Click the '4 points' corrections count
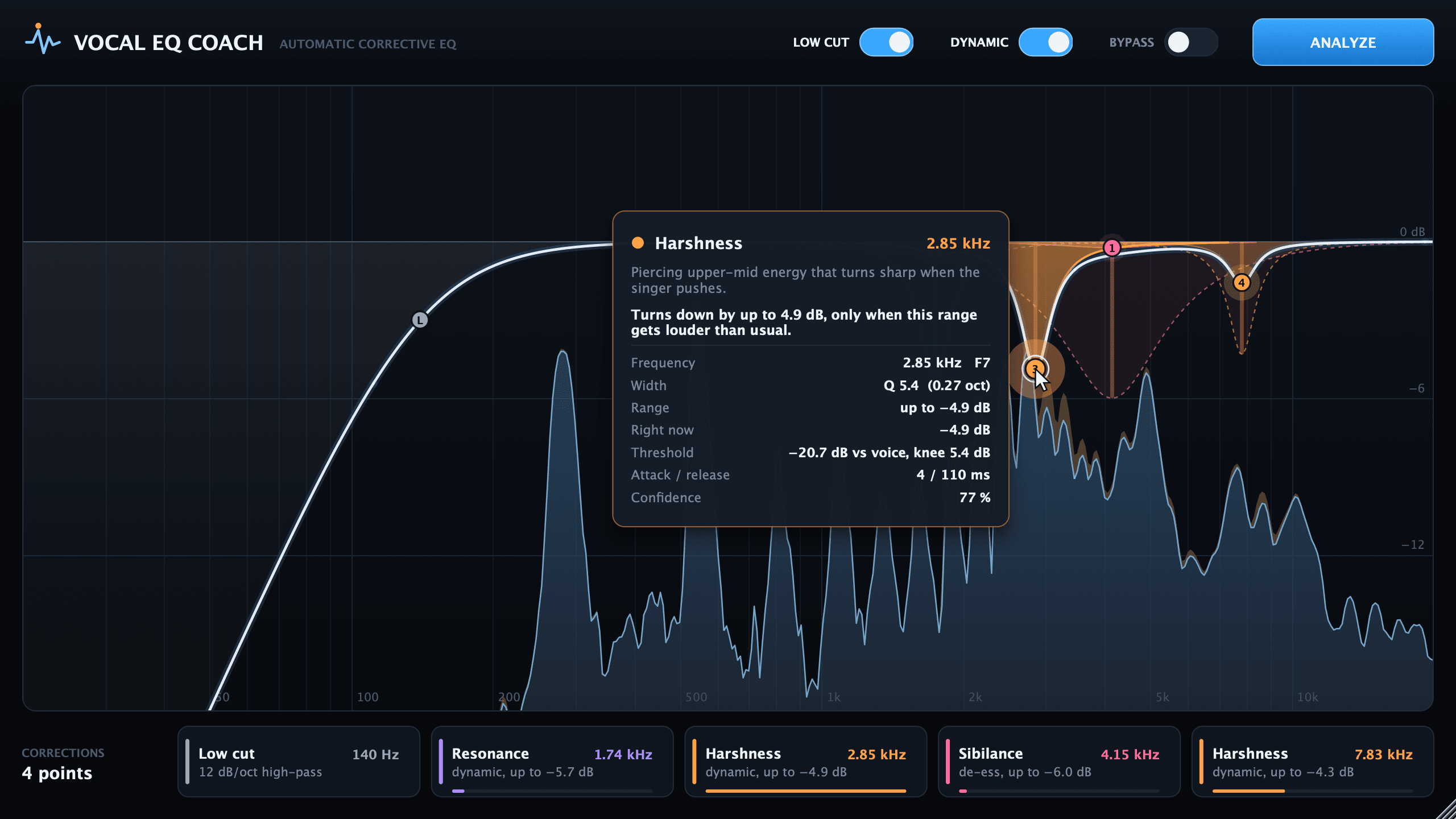 pos(57,773)
